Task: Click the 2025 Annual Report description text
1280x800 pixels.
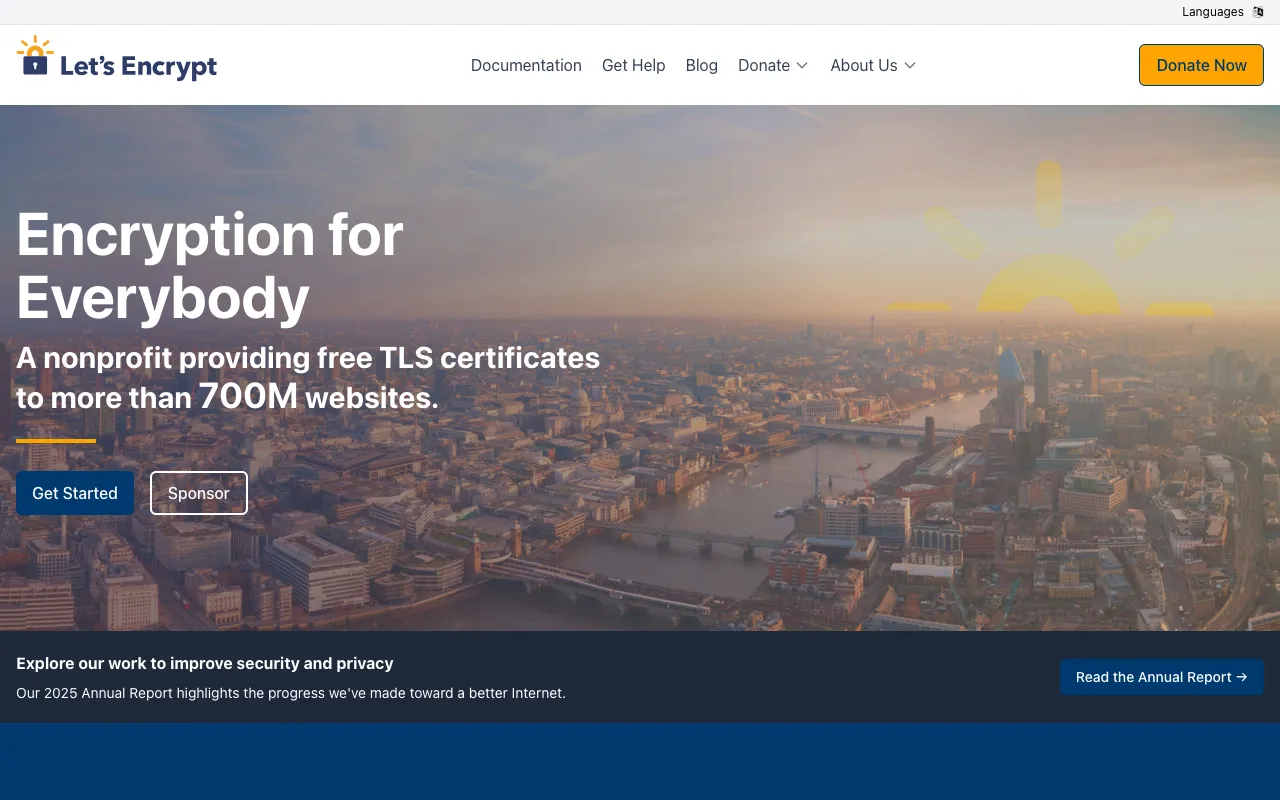Action: pos(290,693)
